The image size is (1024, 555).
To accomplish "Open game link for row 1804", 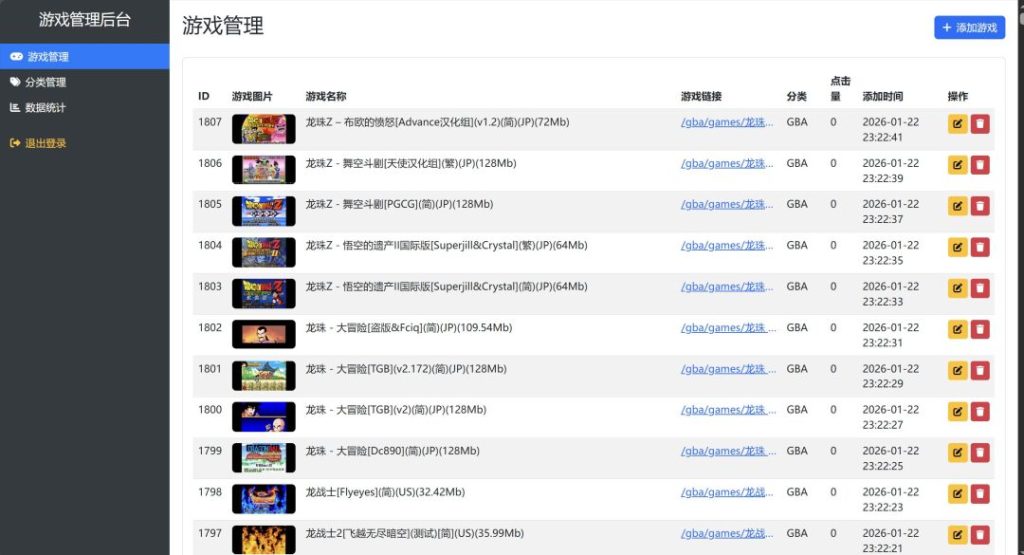I will click(x=727, y=246).
